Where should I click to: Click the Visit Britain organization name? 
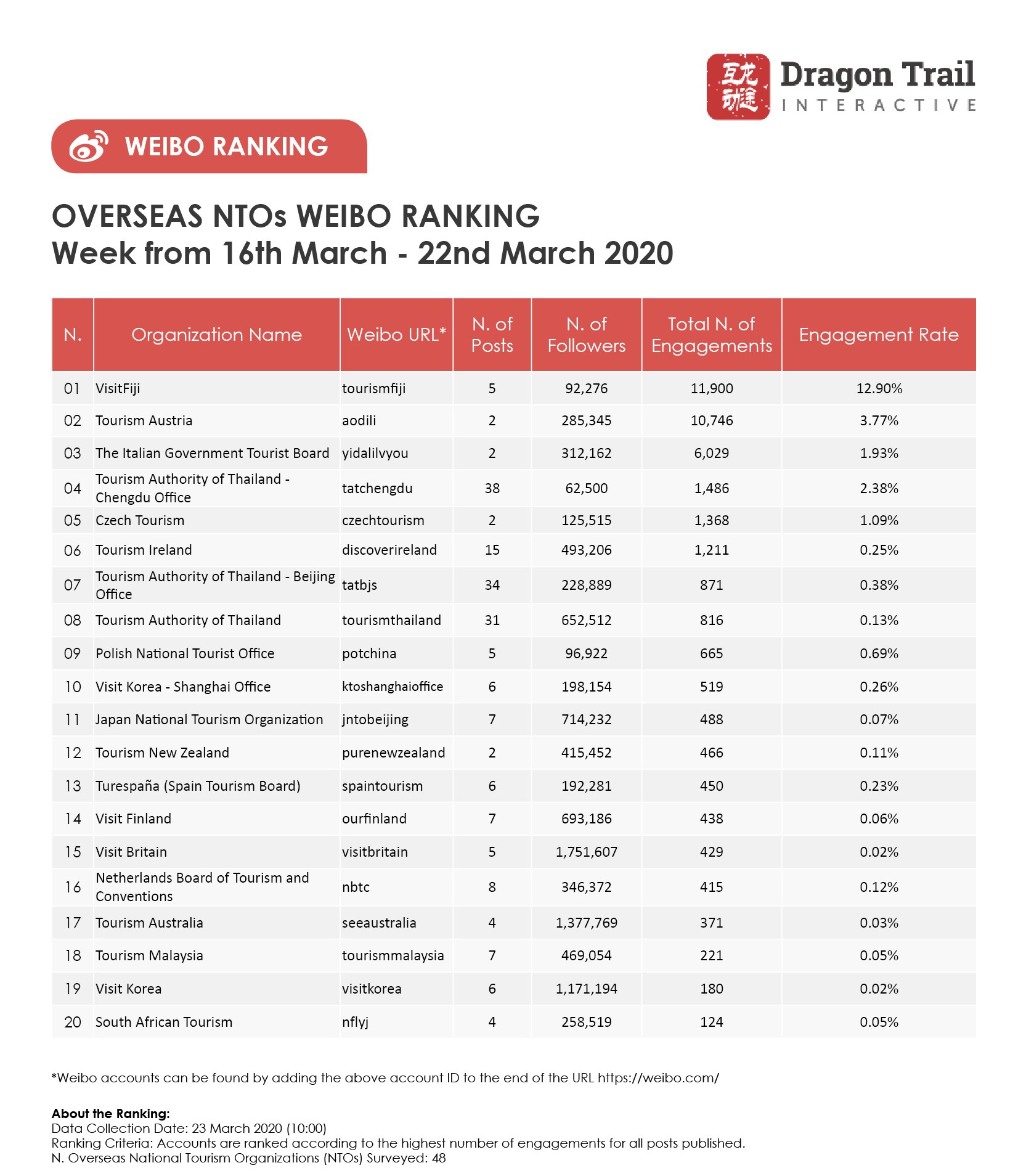[x=131, y=852]
